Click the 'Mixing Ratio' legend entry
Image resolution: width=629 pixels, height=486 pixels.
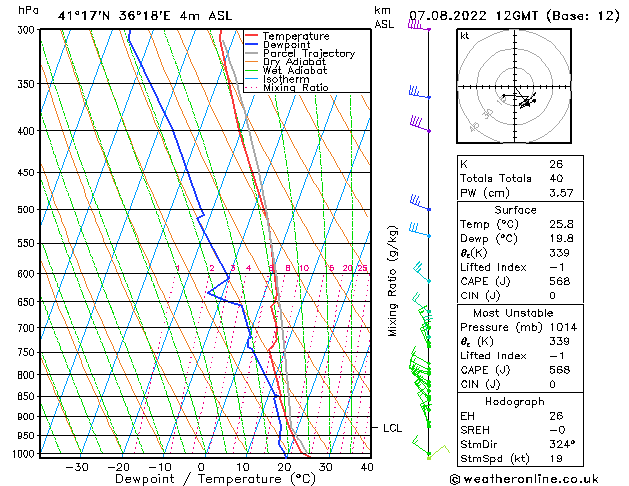296,88
